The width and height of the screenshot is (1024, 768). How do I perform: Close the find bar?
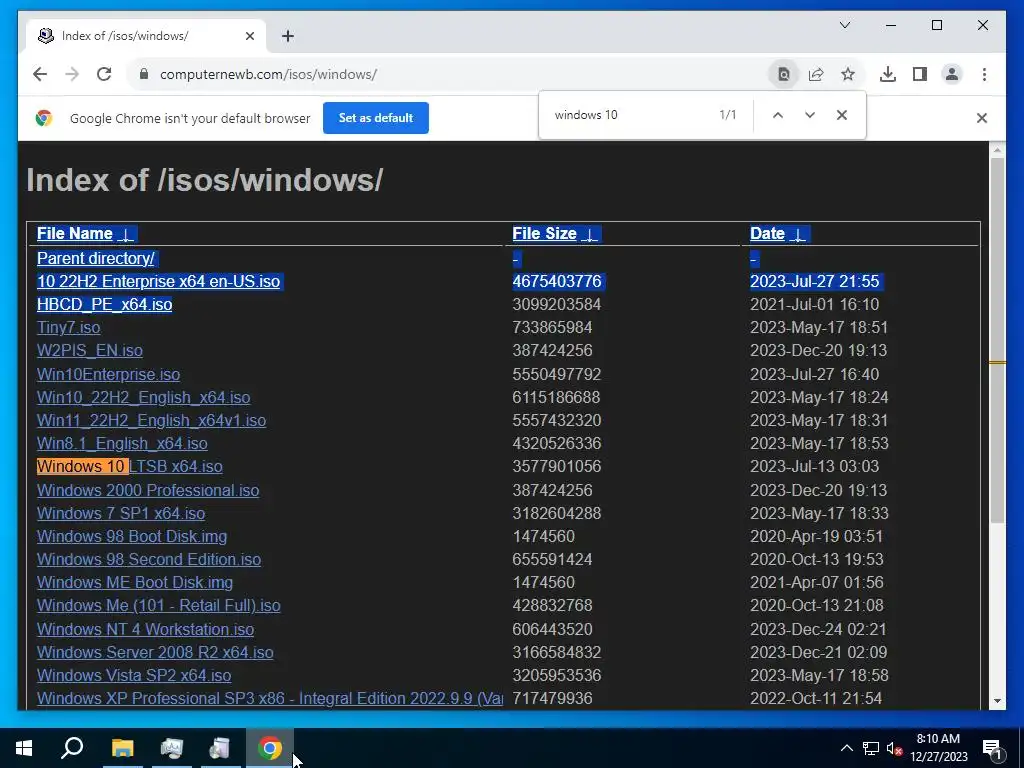point(842,115)
